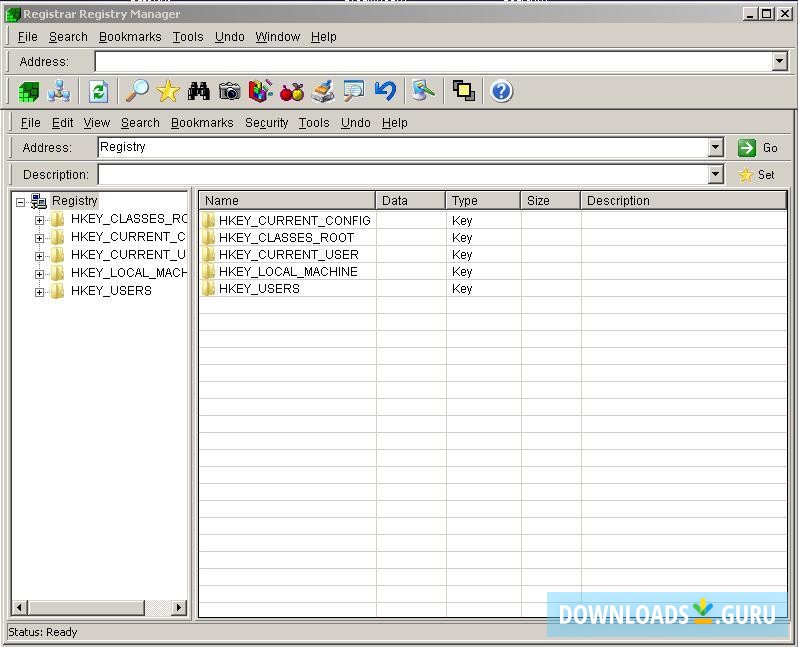798x647 pixels.
Task: Expand the HKEY_CURRENT_CONFIG tree node
Action: 39,238
